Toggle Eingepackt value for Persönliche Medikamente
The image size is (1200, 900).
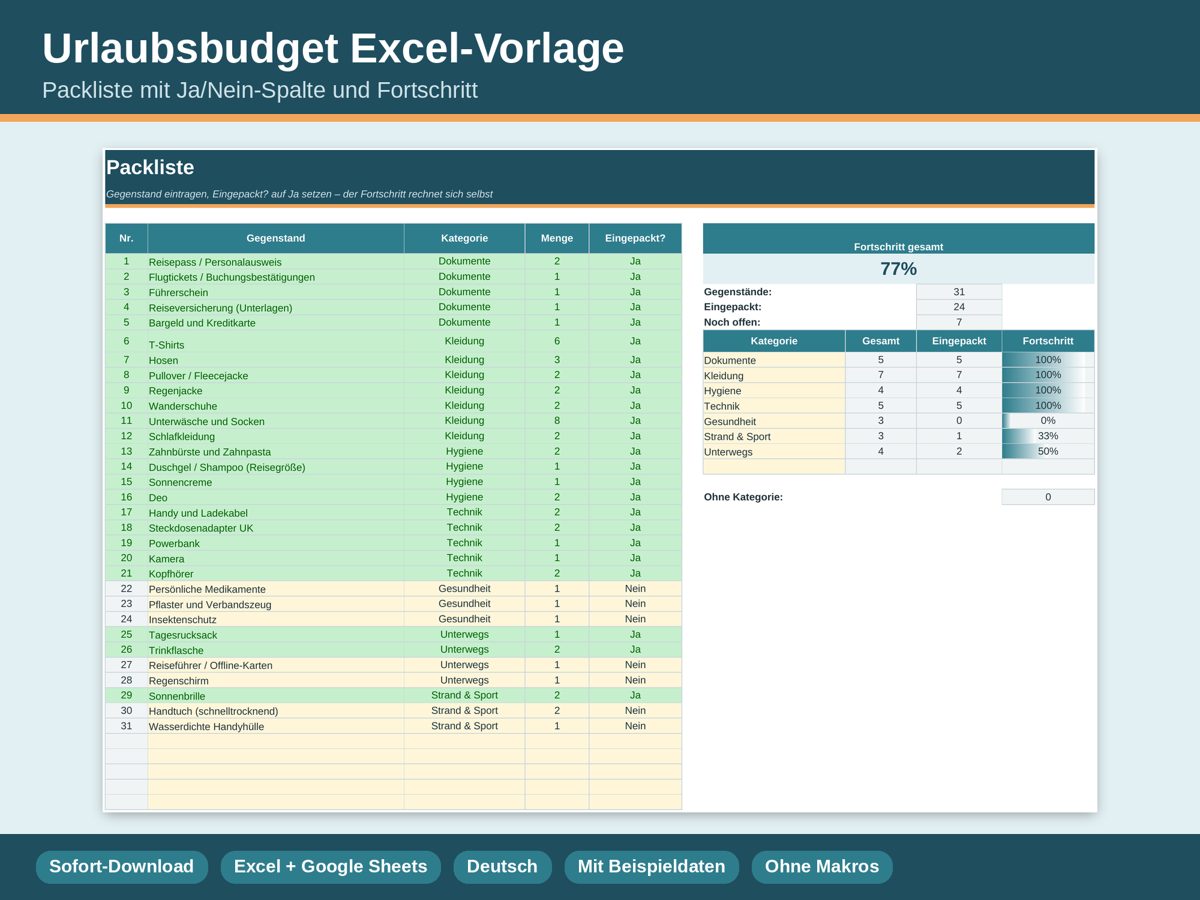(635, 589)
